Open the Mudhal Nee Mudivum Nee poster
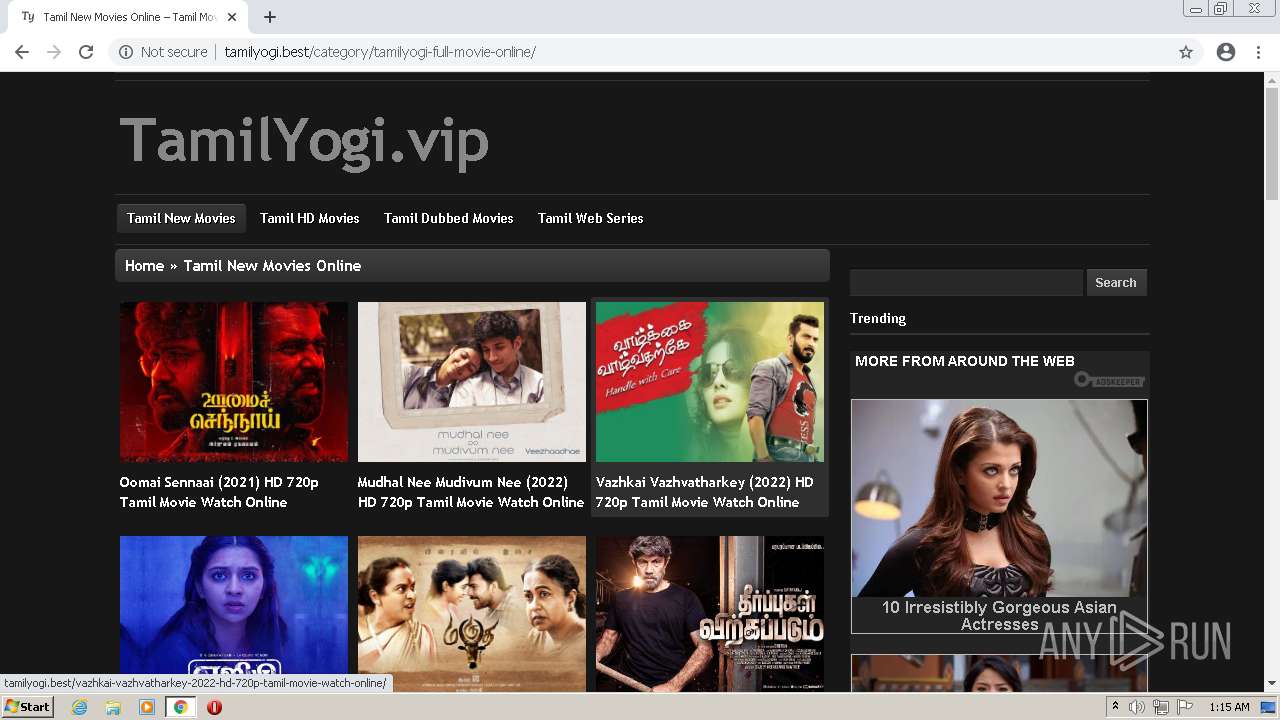Screen dimensions: 1280x720 click(472, 382)
